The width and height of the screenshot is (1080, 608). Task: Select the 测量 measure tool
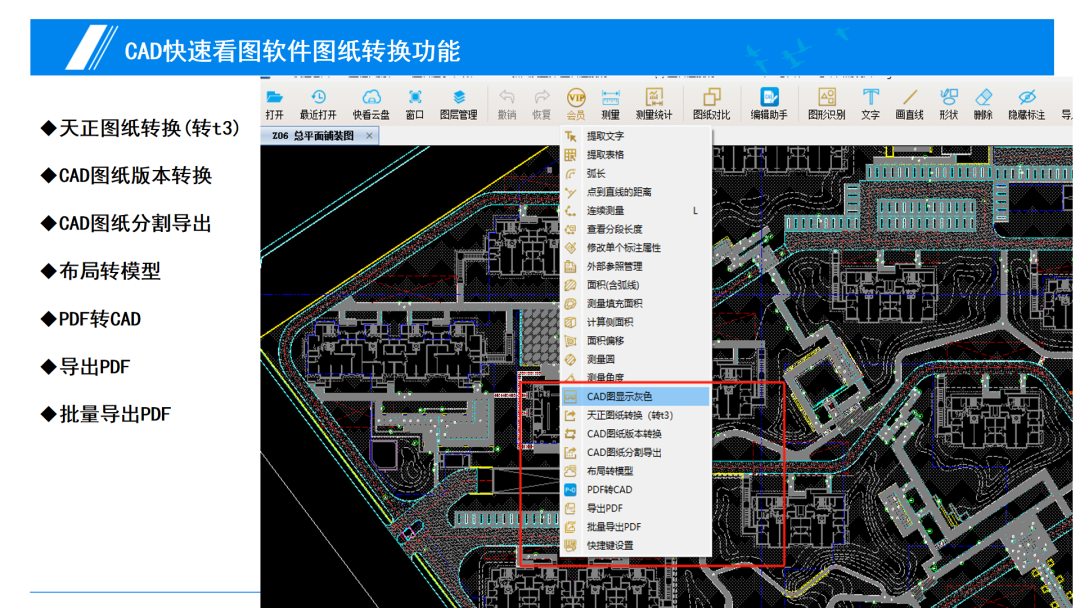(x=608, y=103)
